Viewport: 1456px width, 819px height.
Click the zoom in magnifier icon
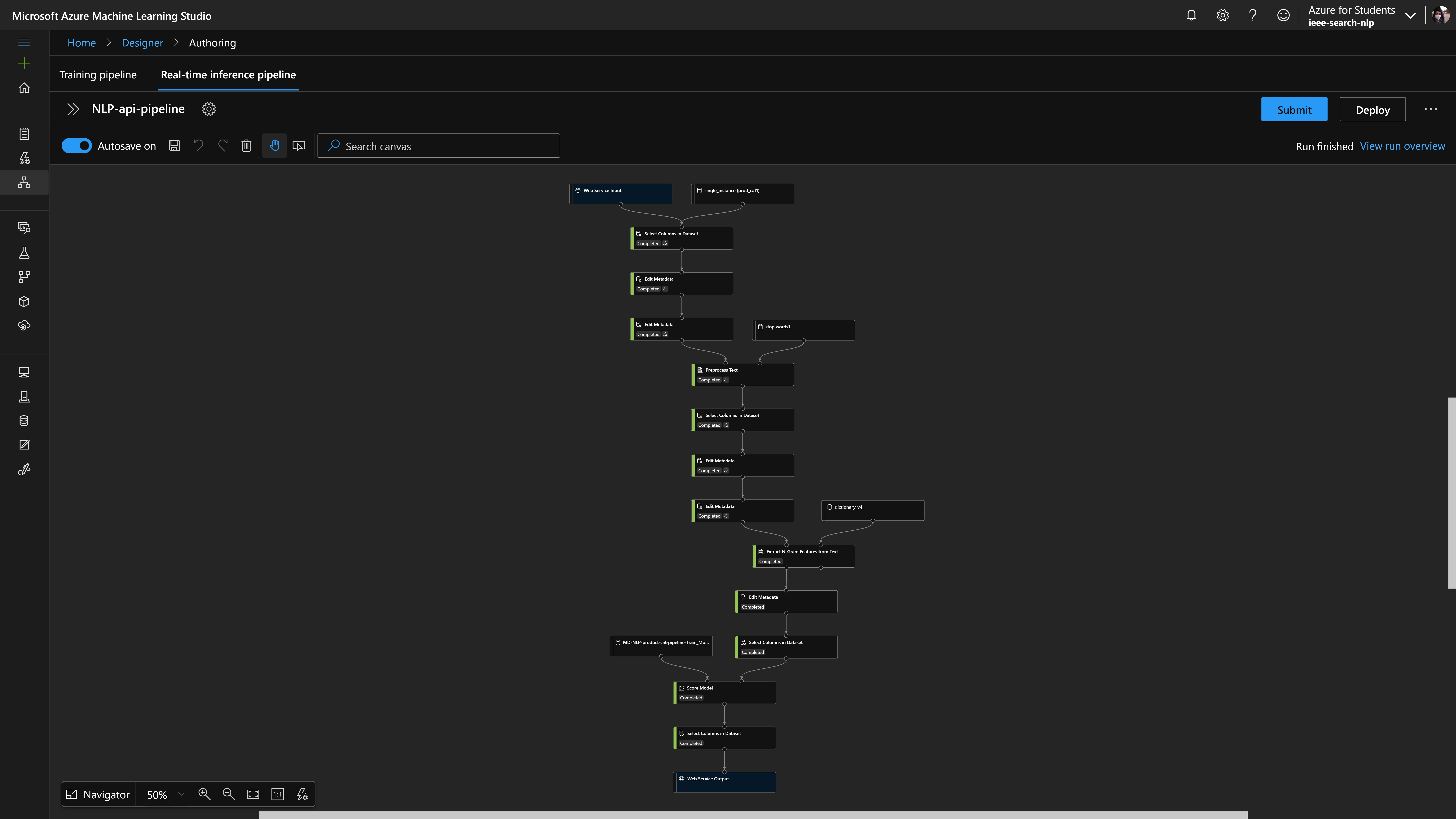point(204,794)
